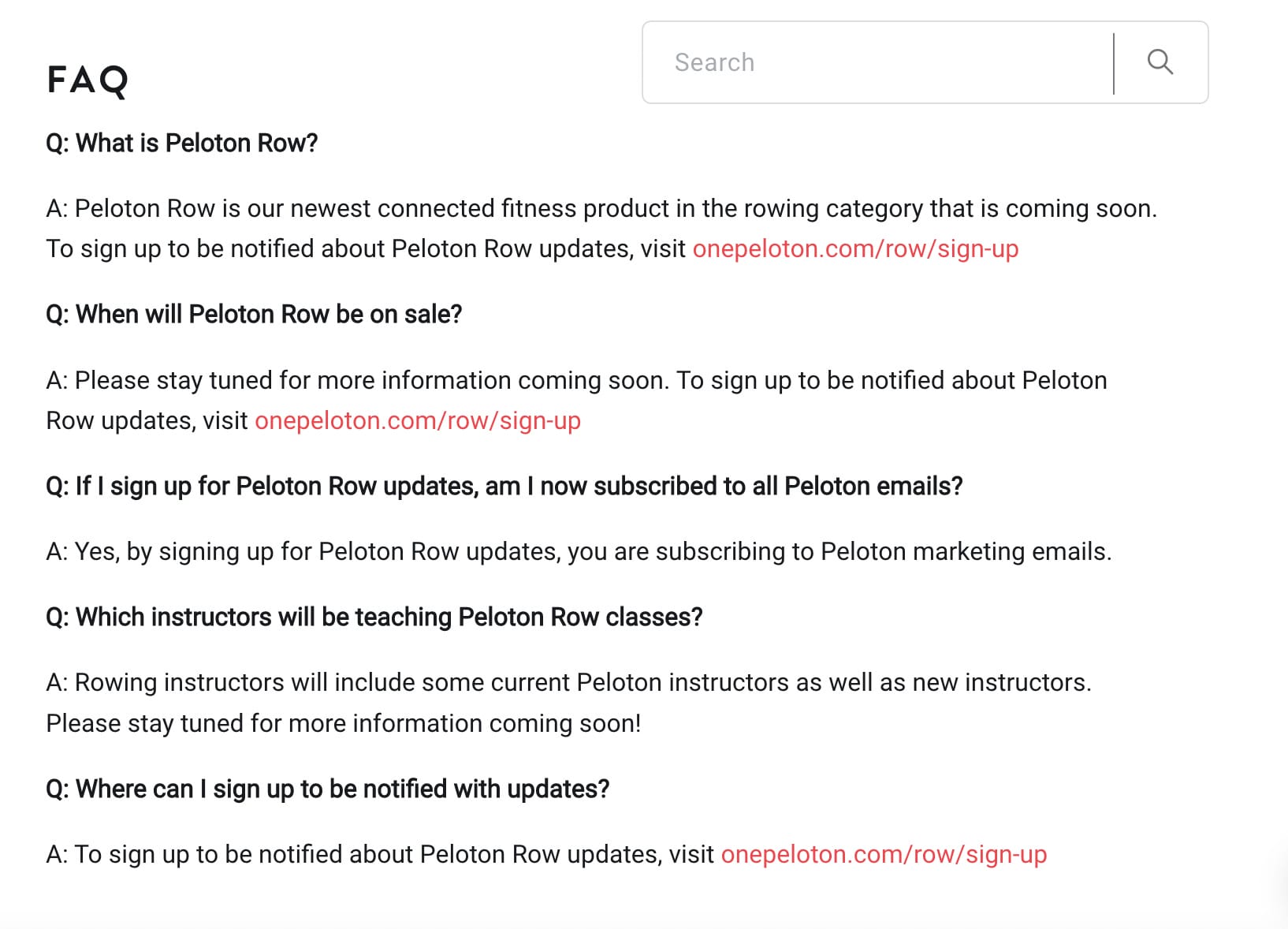Click question 'When will Peloton Row be on sale?'
1288x929 pixels.
[254, 314]
